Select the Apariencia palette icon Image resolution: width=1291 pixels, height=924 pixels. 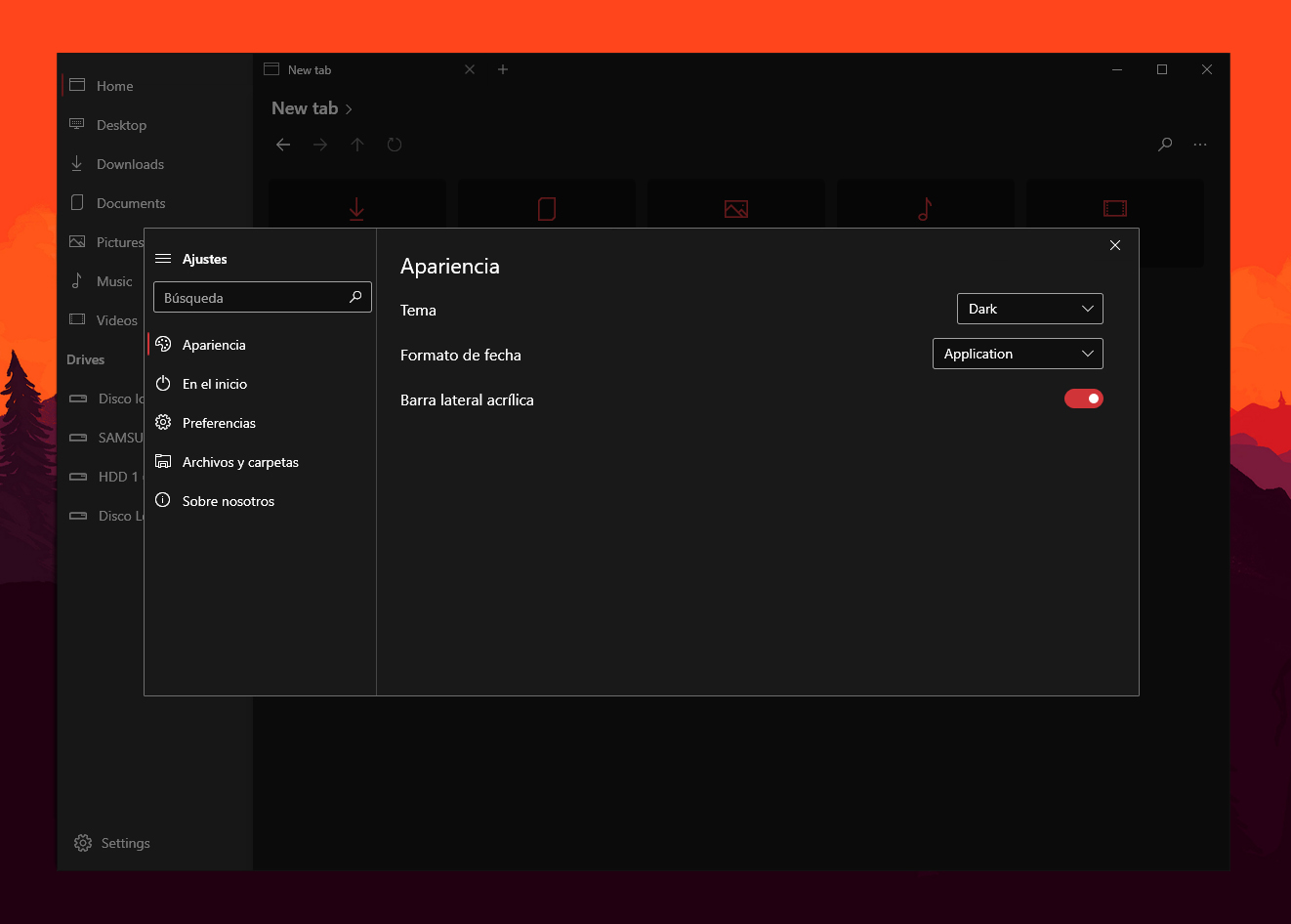[163, 344]
